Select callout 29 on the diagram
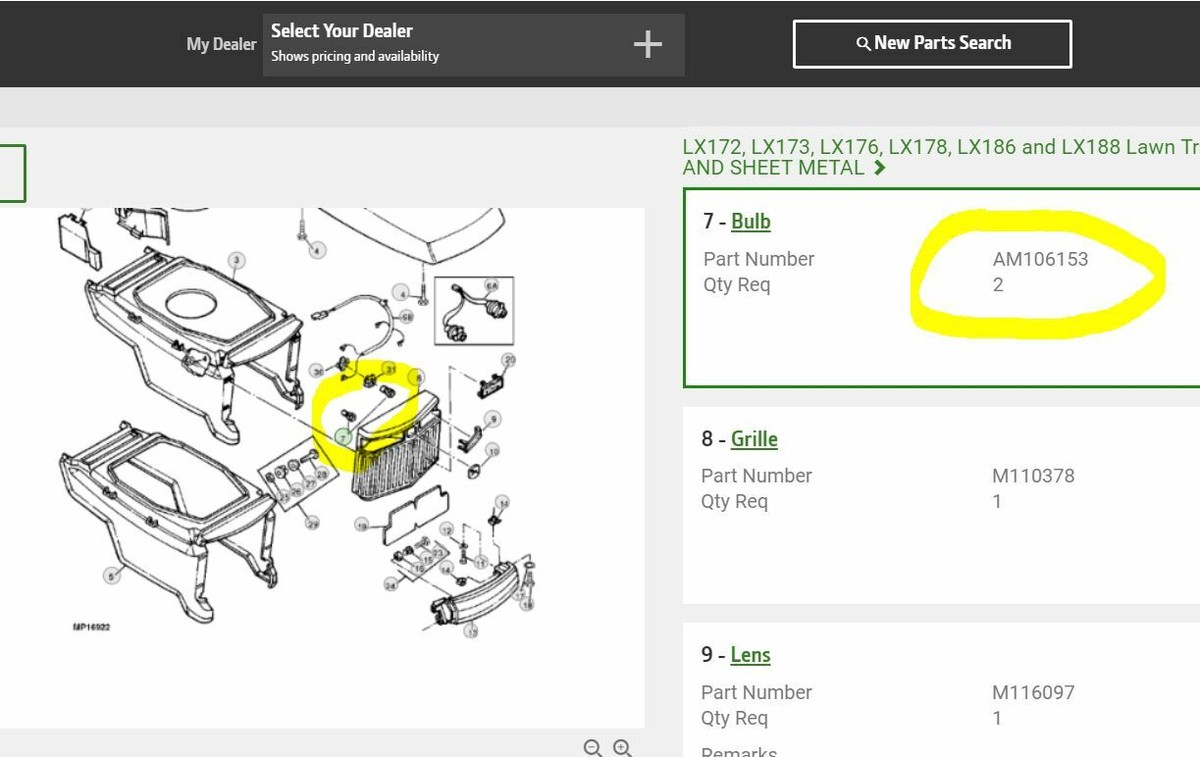Screen dimensions: 1200x757 coord(312,523)
